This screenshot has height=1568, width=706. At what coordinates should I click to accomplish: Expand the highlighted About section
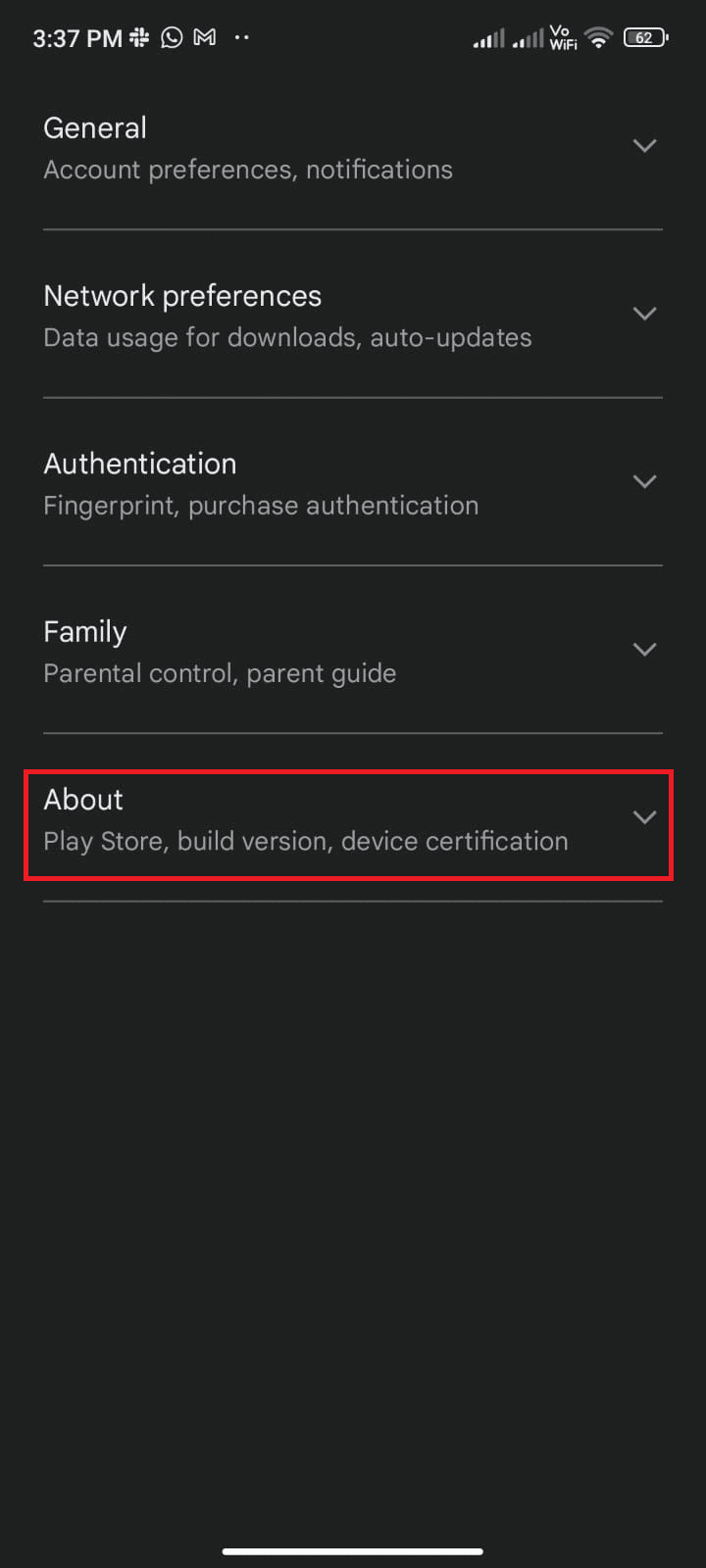(x=644, y=816)
